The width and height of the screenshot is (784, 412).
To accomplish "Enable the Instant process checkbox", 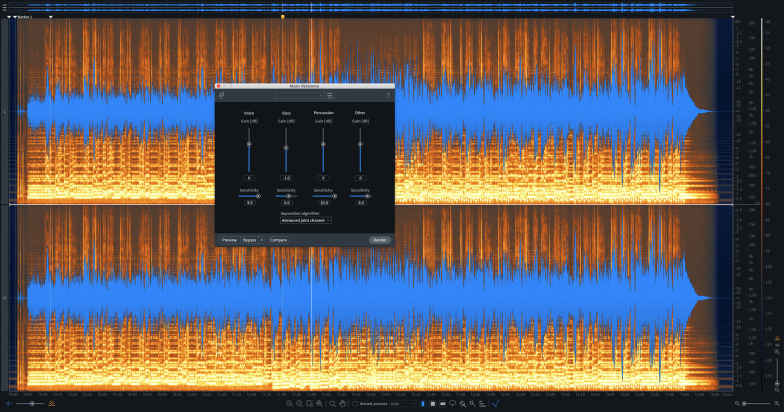I will [355, 404].
